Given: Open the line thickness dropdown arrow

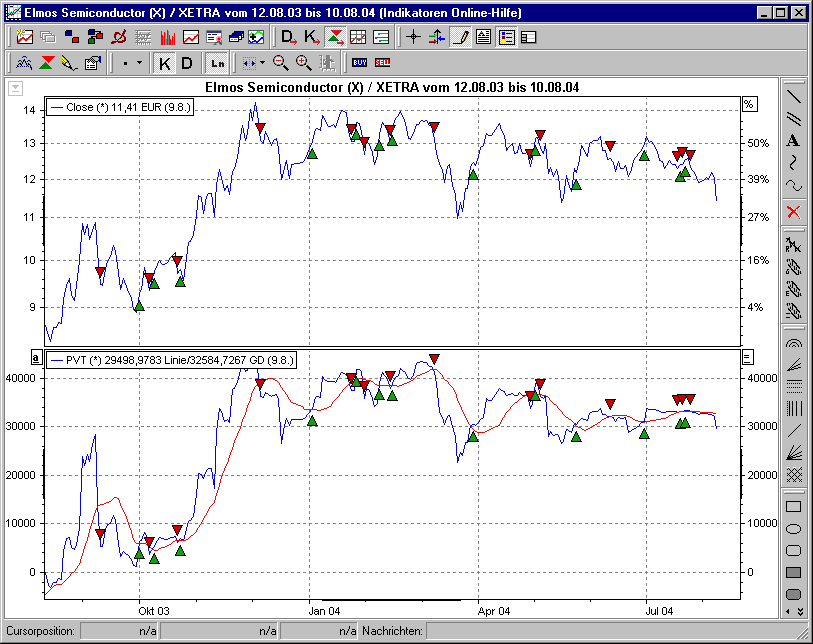Looking at the screenshot, I should (x=141, y=61).
